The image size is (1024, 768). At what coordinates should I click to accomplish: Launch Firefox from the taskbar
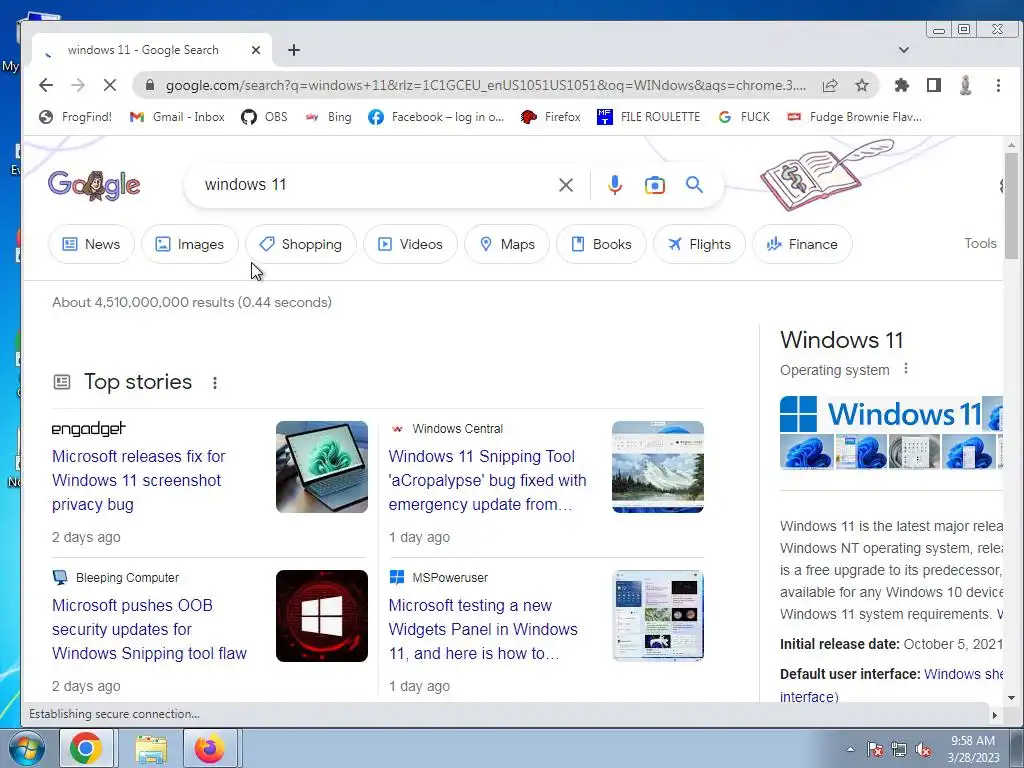pyautogui.click(x=209, y=748)
